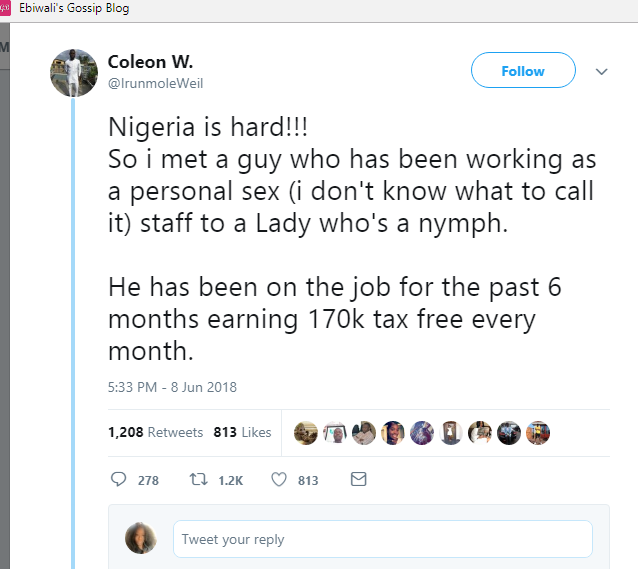Click the reply speech bubble icon
The image size is (638, 569).
coord(117,480)
